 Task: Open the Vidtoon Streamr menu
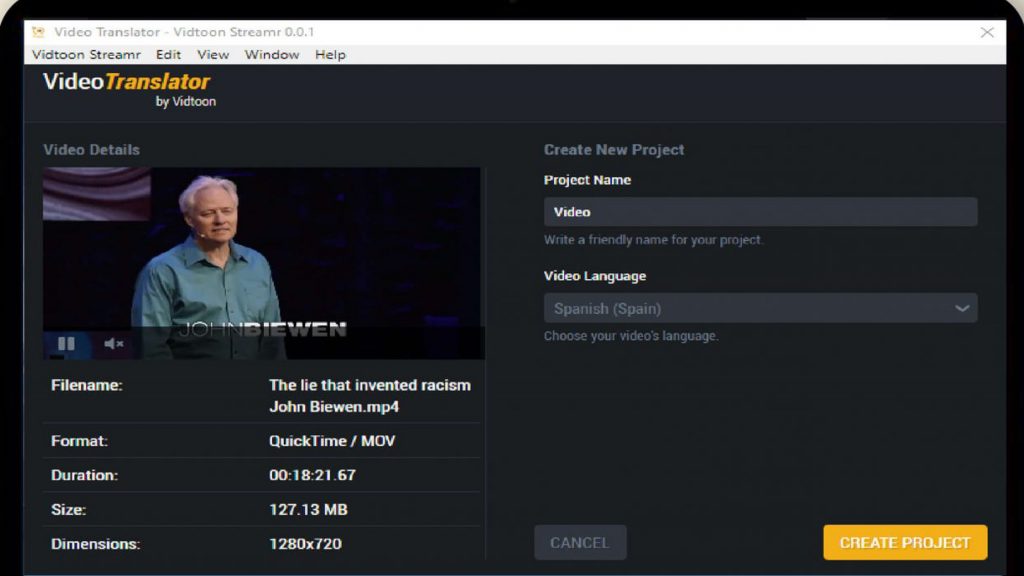pyautogui.click(x=86, y=55)
